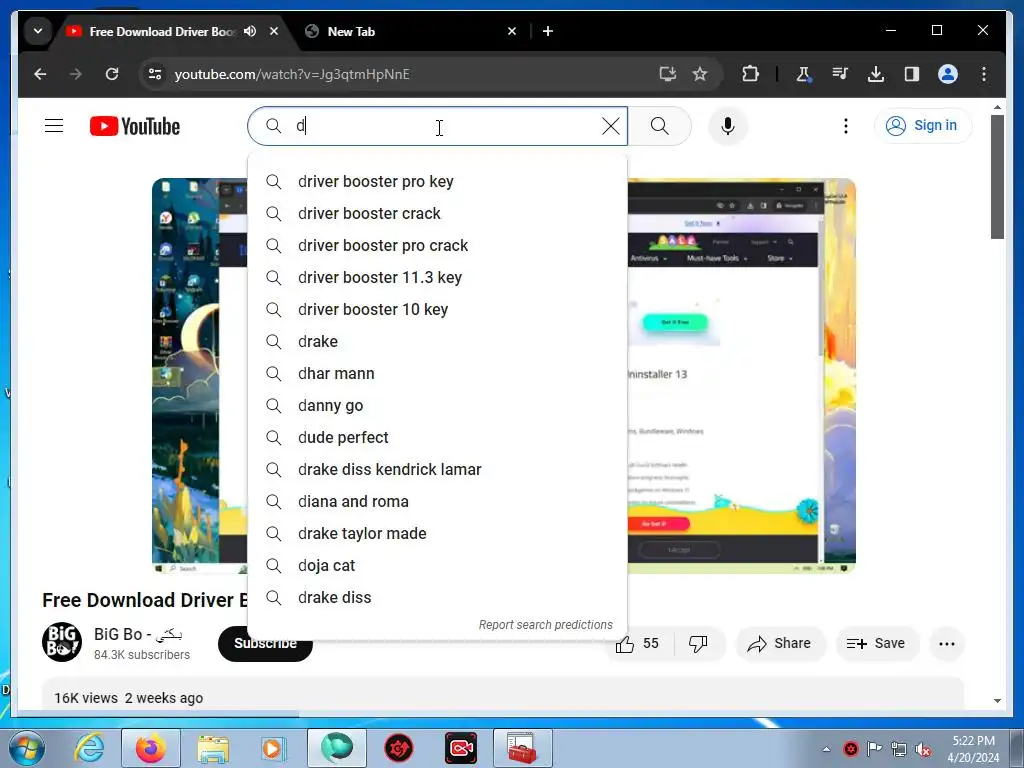Like the video showing 55 likes
The image size is (1024, 768).
(x=637, y=644)
